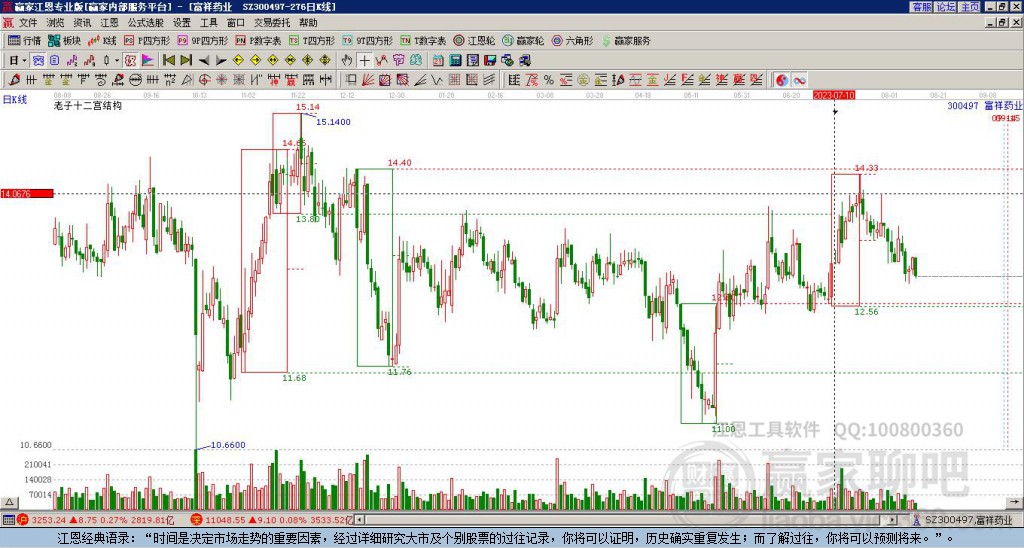This screenshot has height=548, width=1024.
Task: Switch to K线 chart view
Action: click(102, 40)
